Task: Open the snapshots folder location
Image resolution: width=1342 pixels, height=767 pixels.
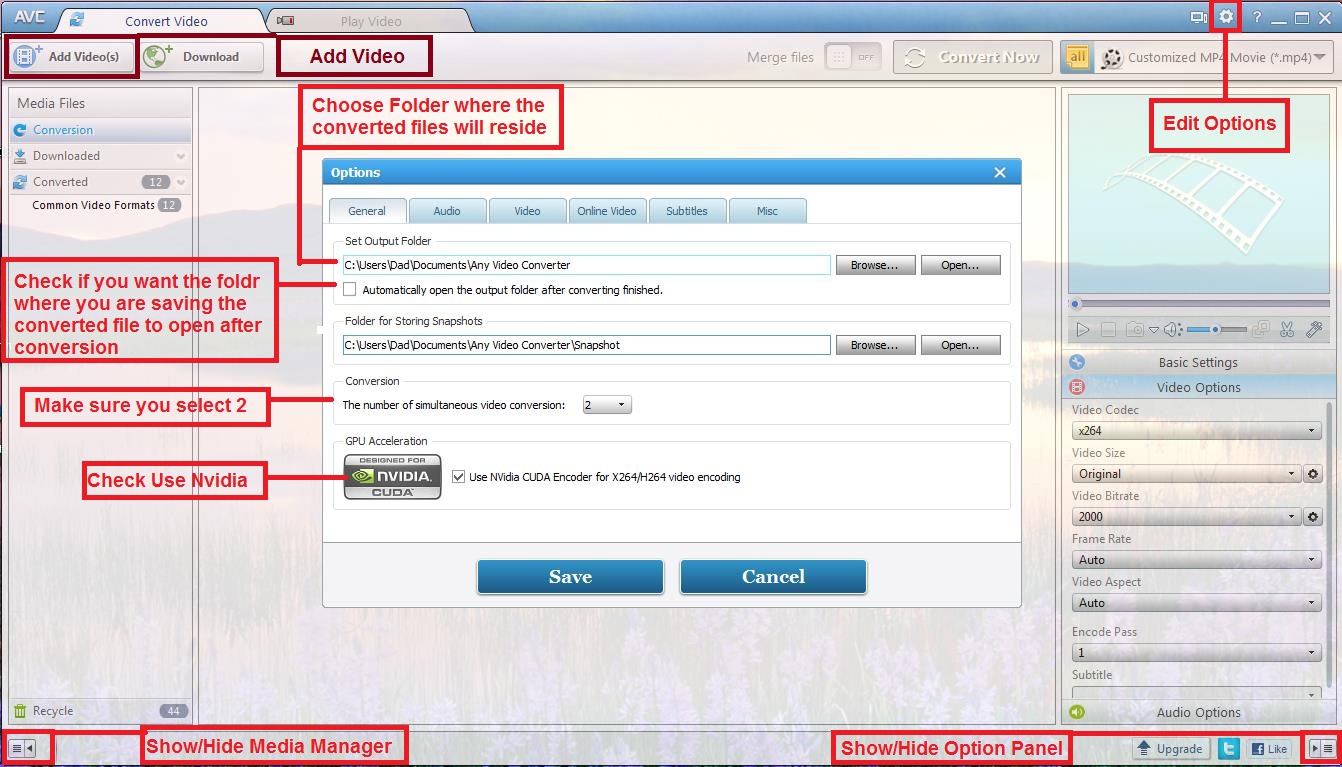Action: coord(960,345)
